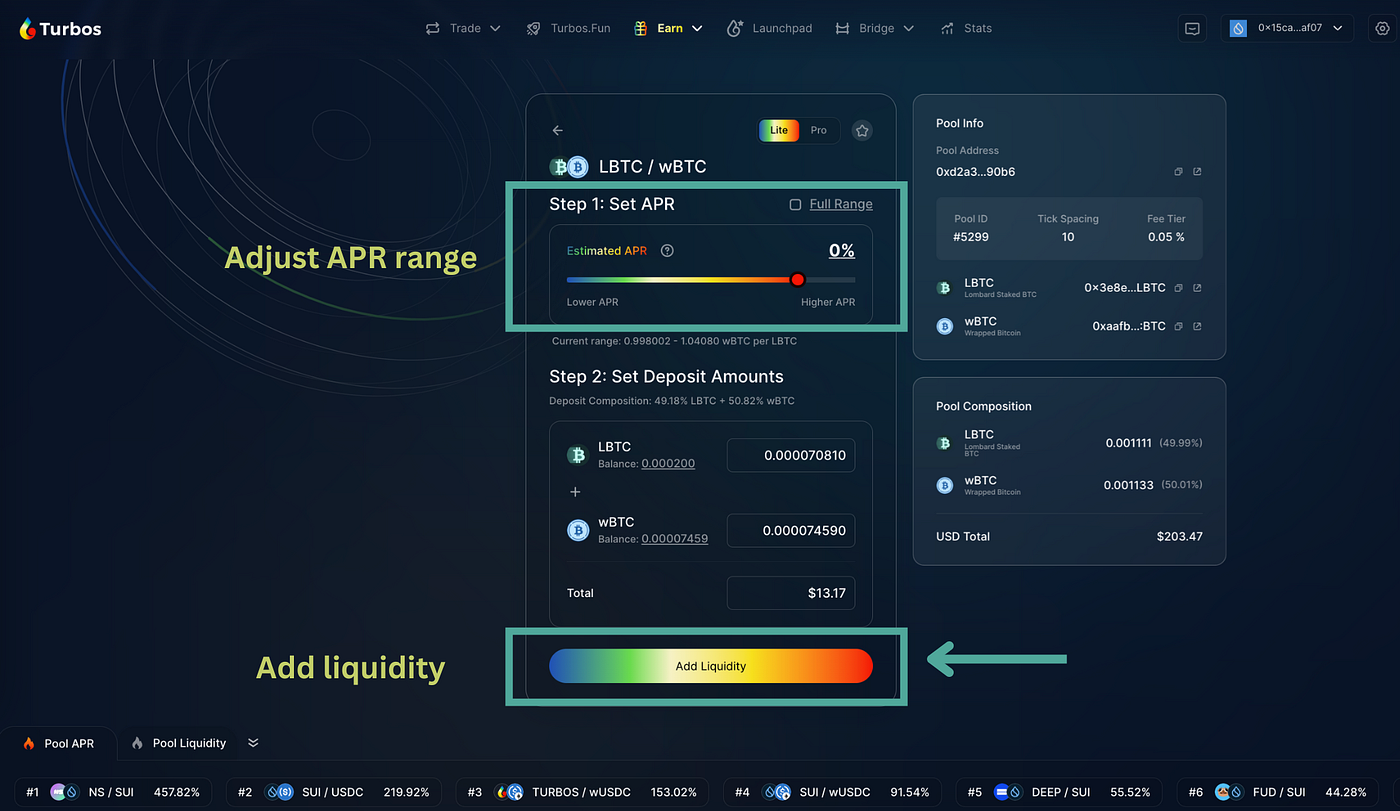Click the wBTC coin icon in deposit form
Screen dimensions: 1400x811
pos(577,530)
